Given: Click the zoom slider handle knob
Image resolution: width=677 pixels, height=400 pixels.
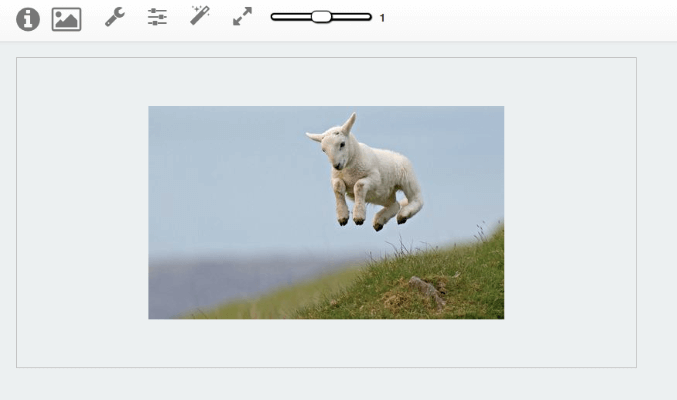Looking at the screenshot, I should (321, 17).
